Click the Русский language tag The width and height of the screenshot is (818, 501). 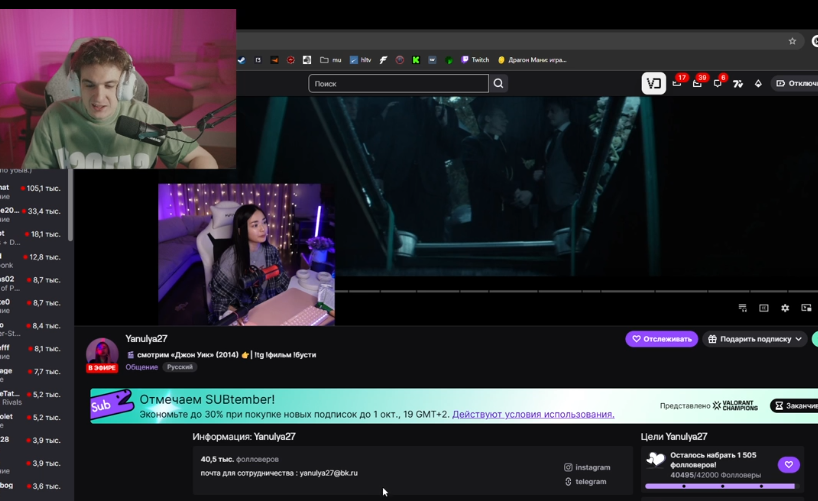(180, 367)
